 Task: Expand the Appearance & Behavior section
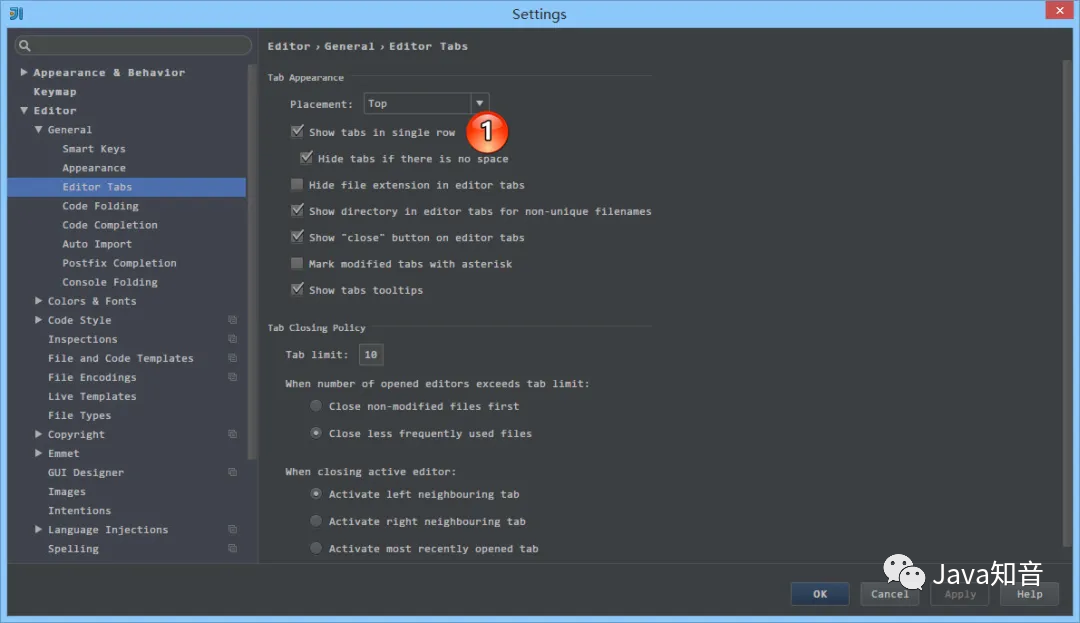click(x=24, y=73)
